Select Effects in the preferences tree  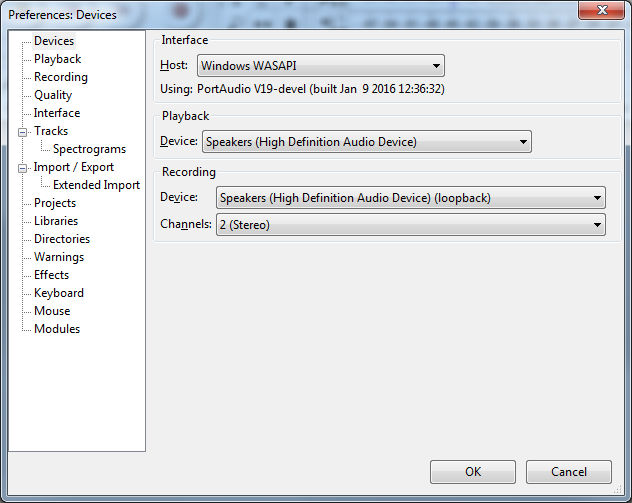(51, 275)
